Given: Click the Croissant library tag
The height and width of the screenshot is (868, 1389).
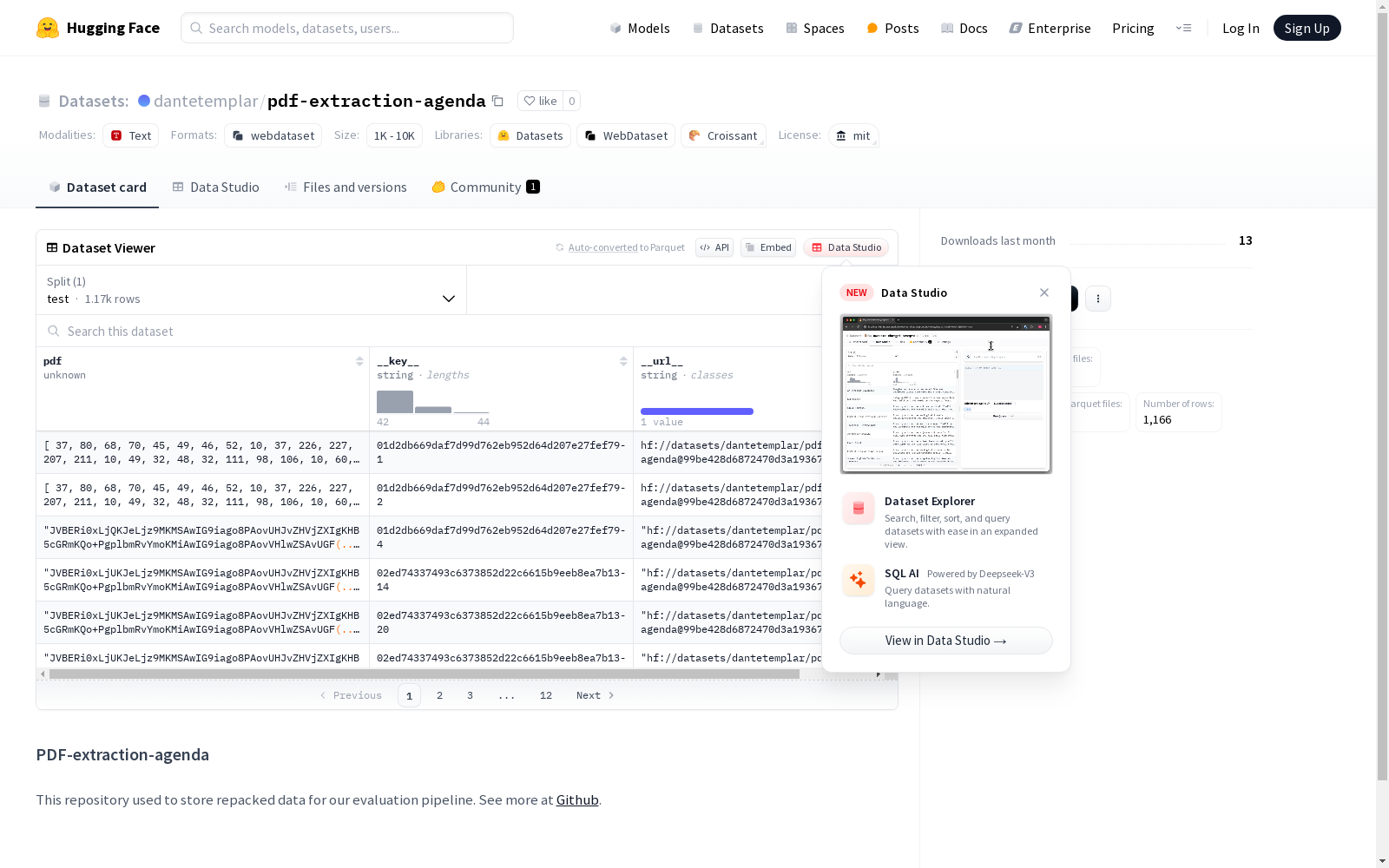Looking at the screenshot, I should [723, 135].
